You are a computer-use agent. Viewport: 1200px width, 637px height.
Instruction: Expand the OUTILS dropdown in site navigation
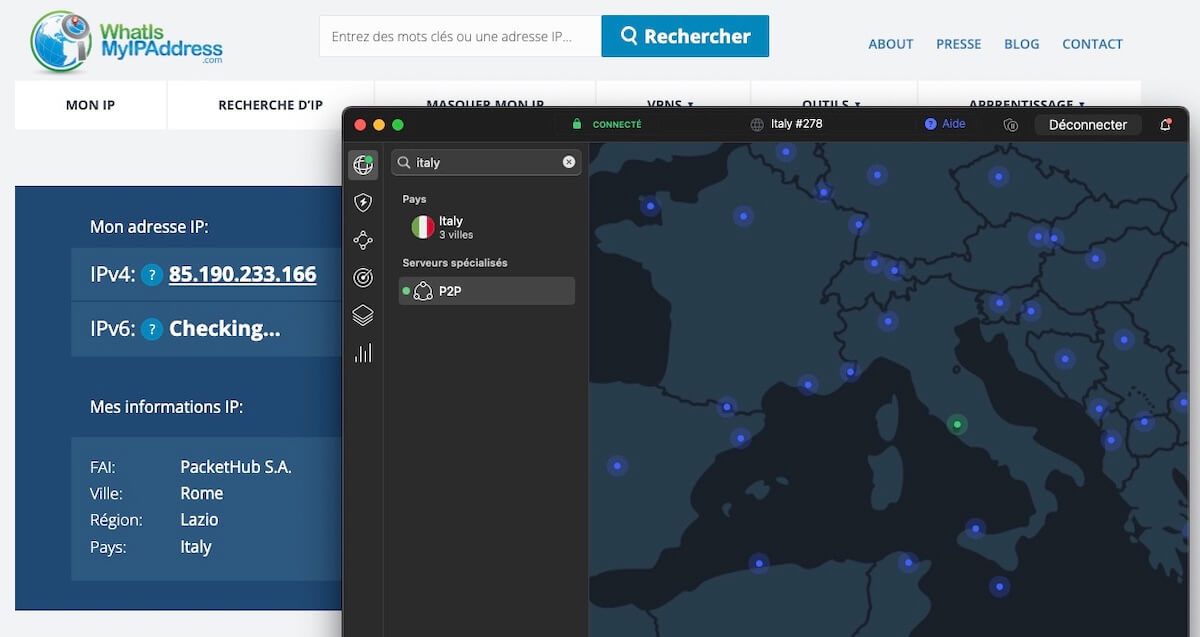tap(831, 104)
